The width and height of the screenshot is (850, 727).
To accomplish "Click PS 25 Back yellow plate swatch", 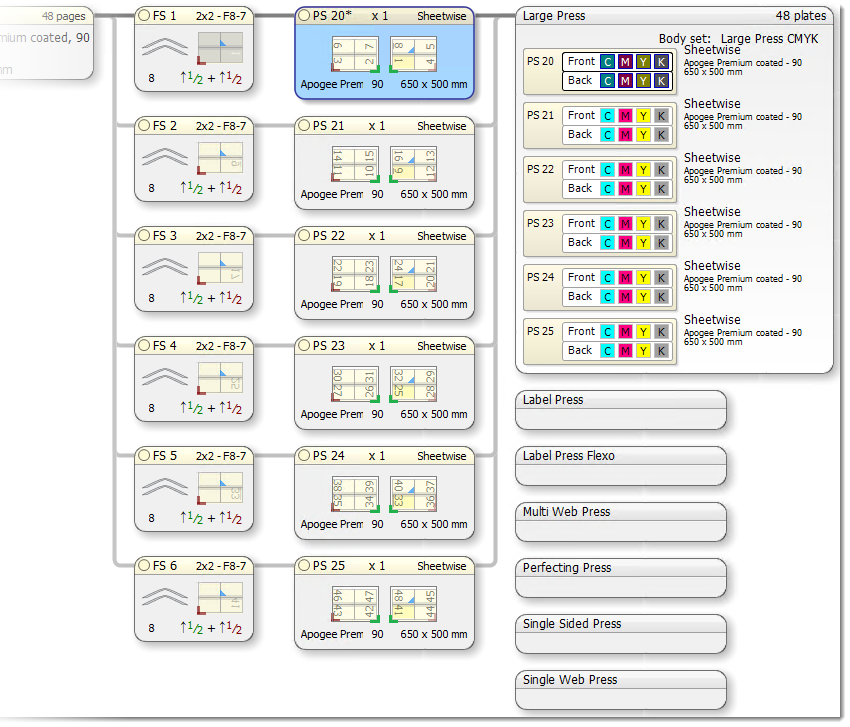I will point(643,351).
